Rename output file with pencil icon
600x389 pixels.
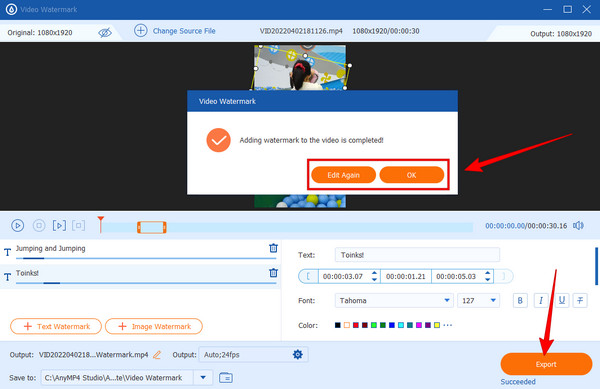tap(157, 355)
